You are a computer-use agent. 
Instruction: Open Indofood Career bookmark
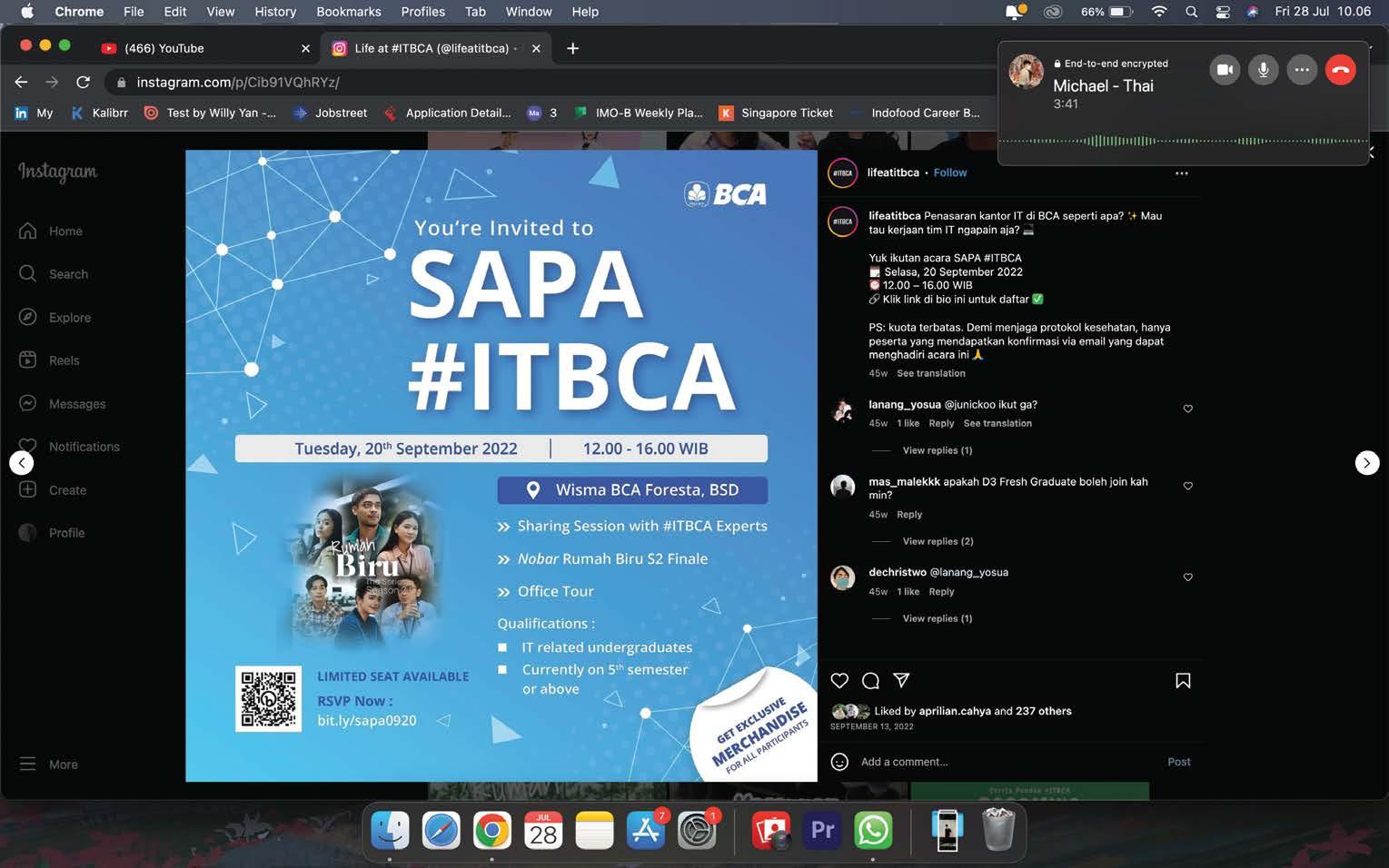coord(916,113)
